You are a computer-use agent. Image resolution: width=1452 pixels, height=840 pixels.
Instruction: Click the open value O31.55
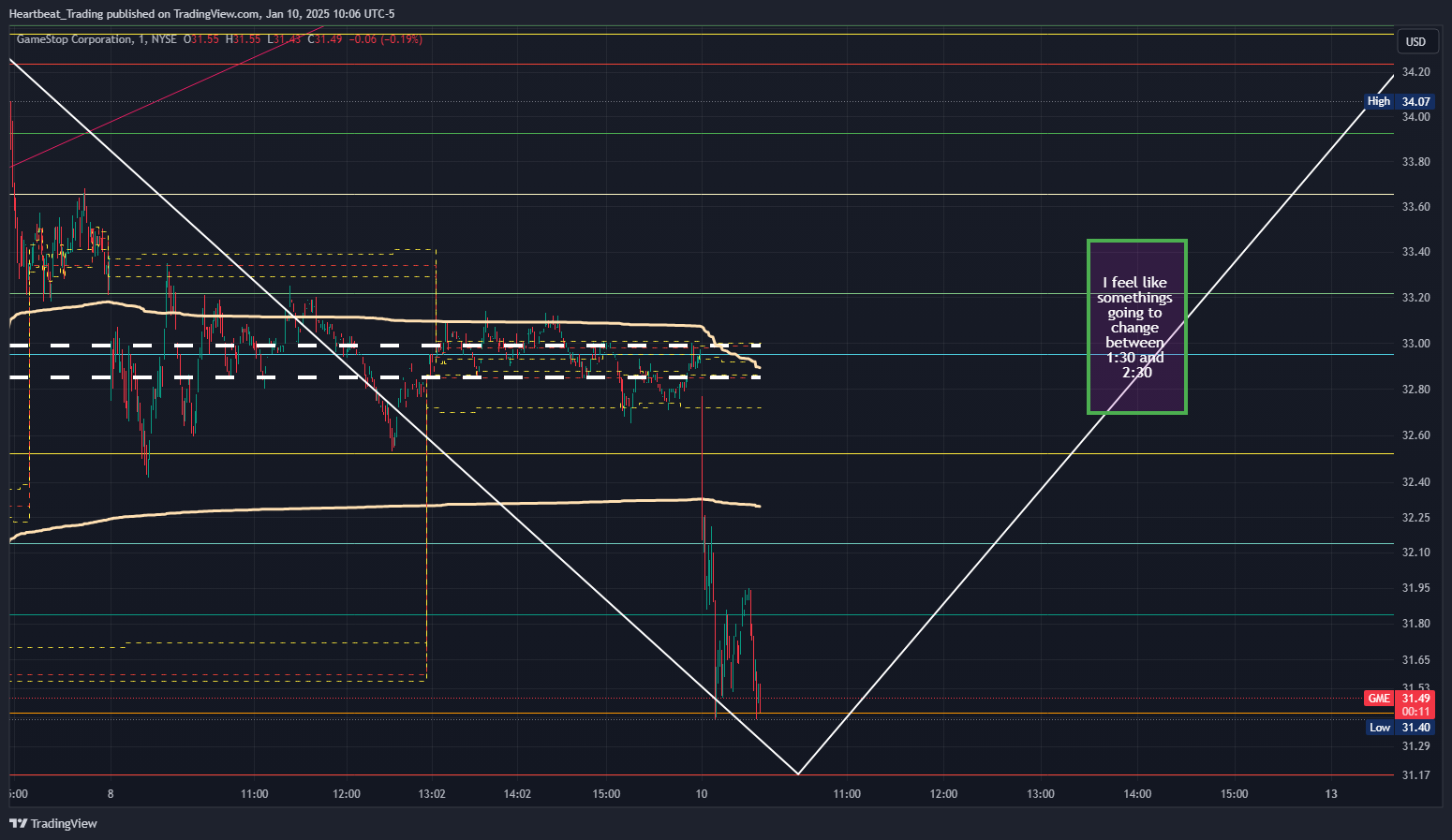[200, 39]
